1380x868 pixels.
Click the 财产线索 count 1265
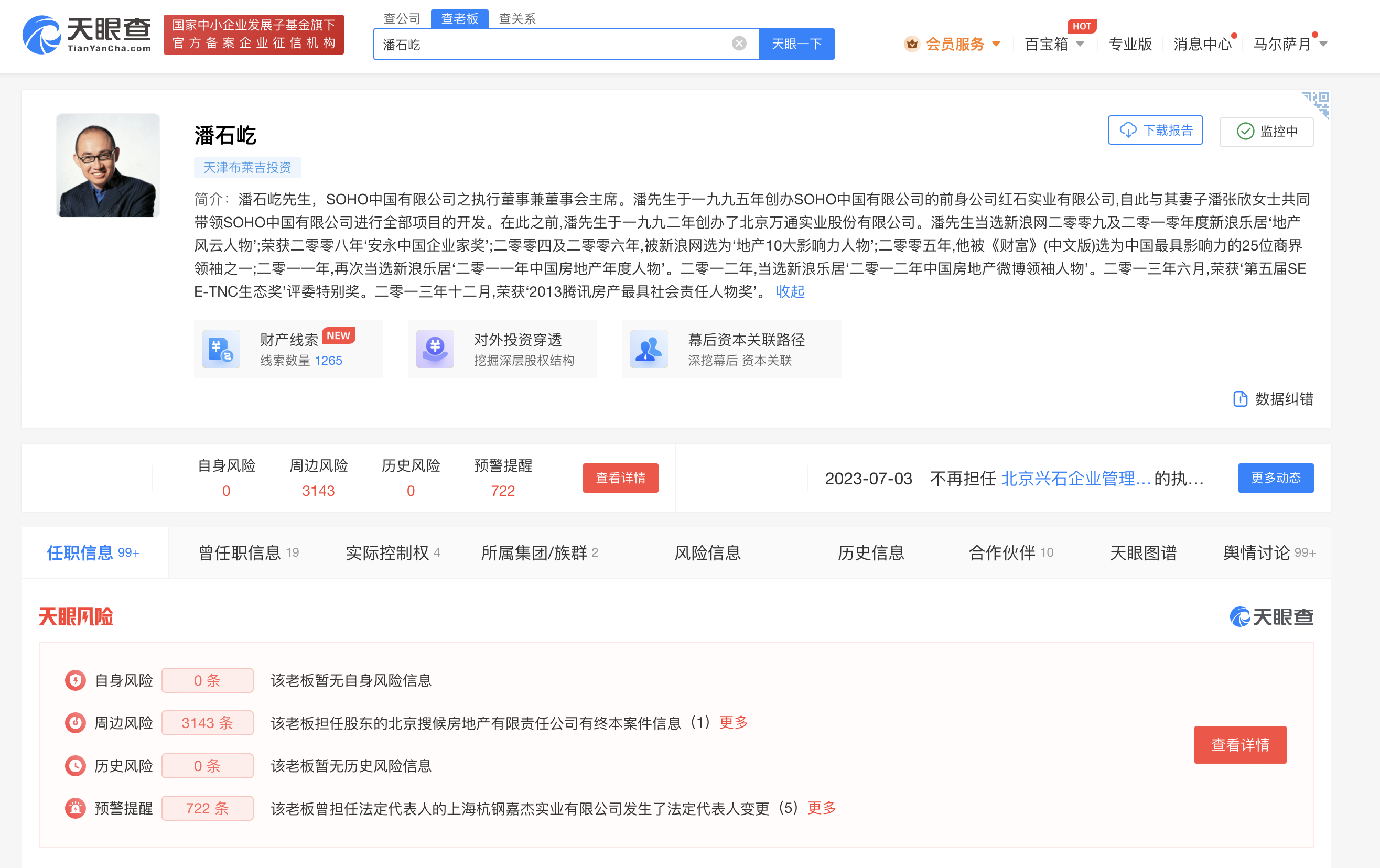(328, 361)
